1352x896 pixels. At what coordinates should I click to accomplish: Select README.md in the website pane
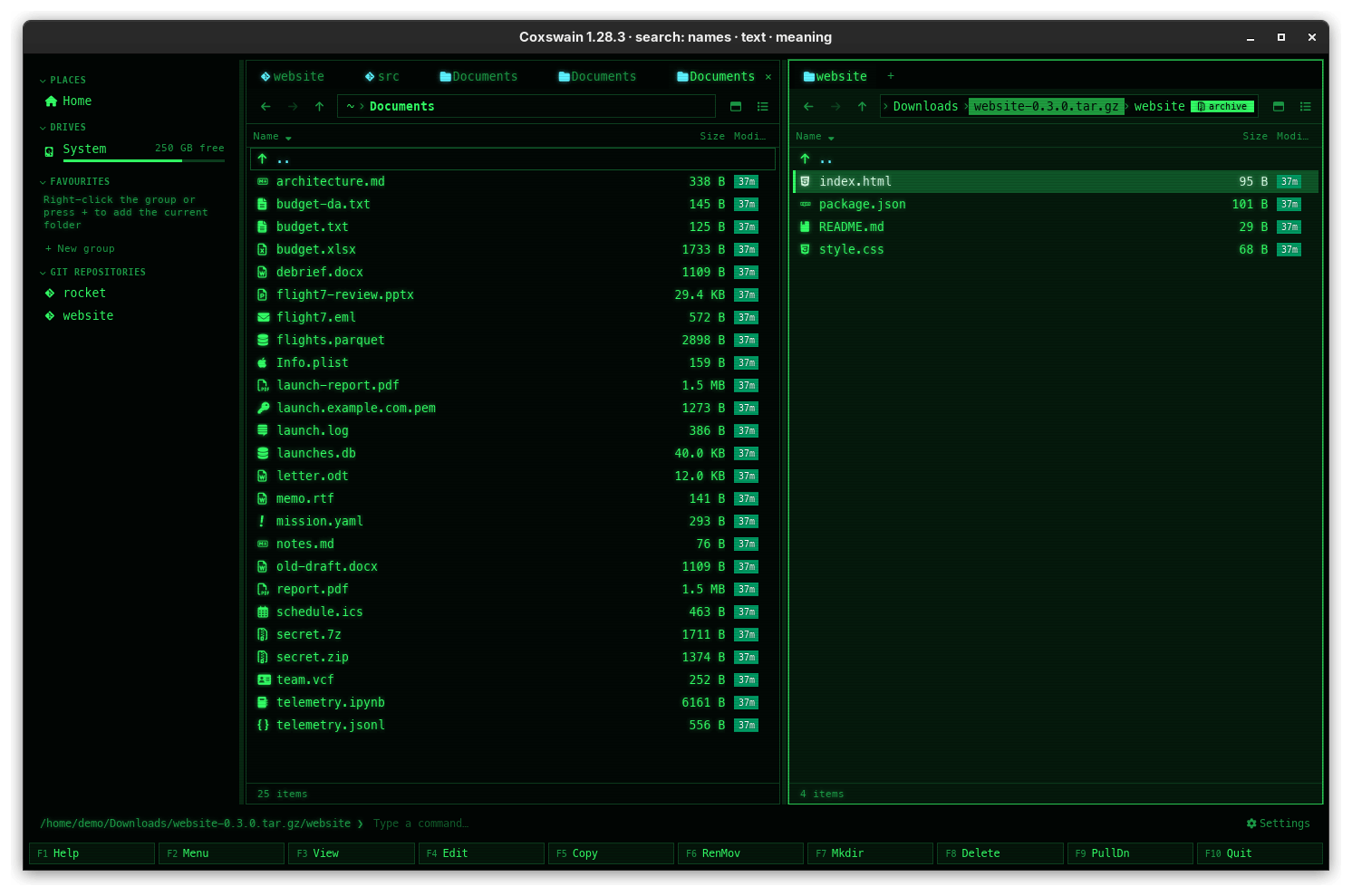point(1056,227)
